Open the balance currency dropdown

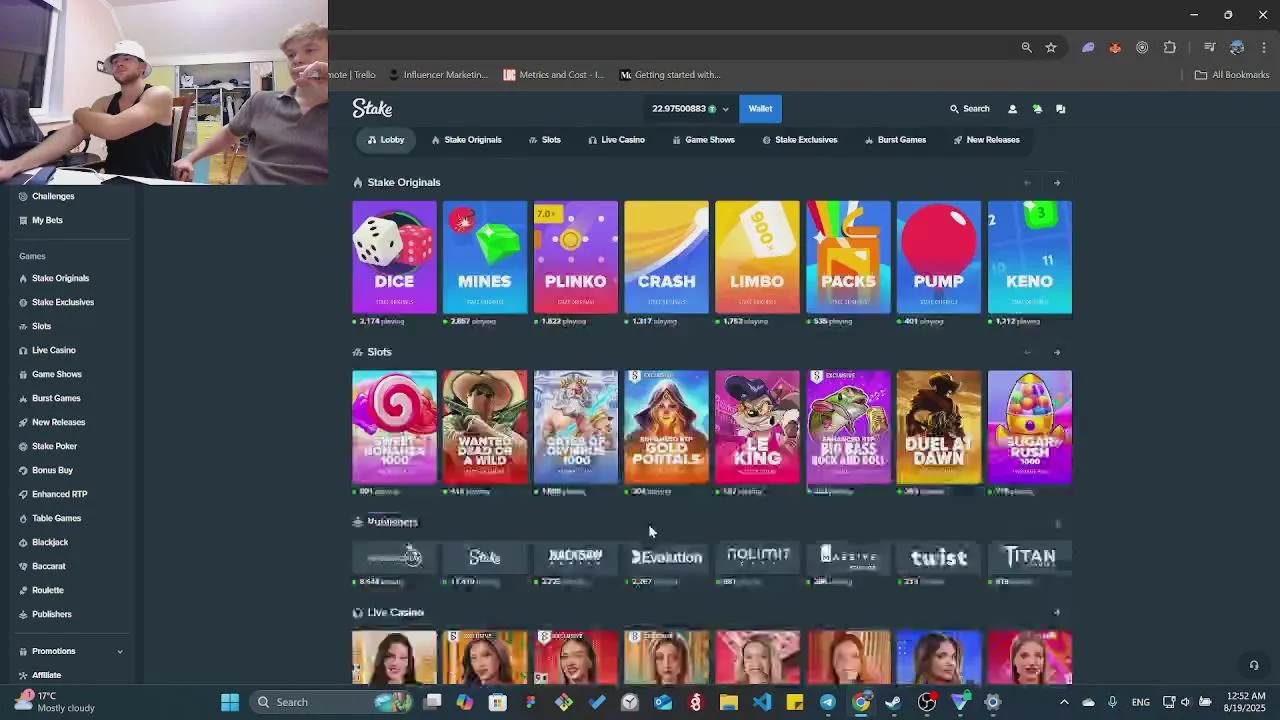point(690,109)
